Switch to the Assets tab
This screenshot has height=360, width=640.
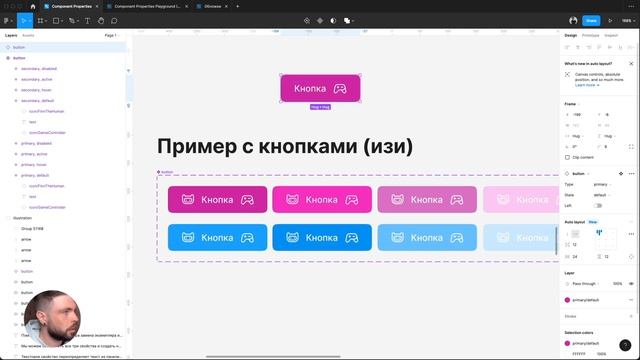pos(28,36)
